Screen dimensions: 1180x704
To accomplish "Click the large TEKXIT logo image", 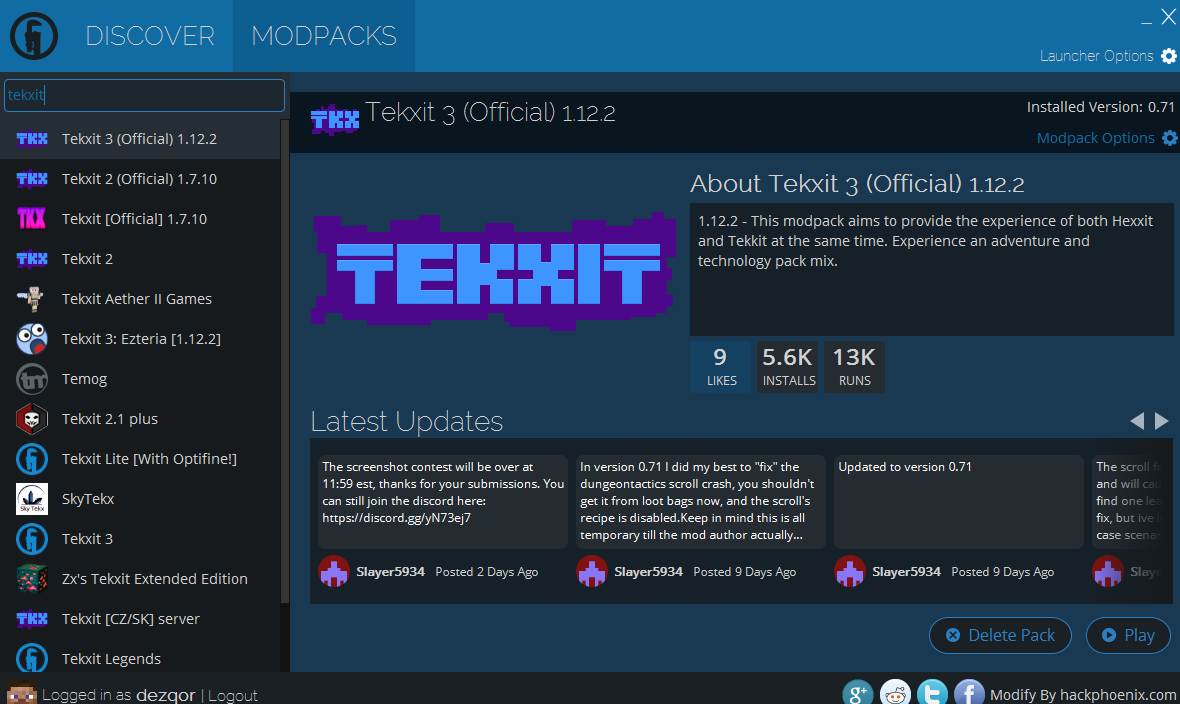I will pos(493,271).
